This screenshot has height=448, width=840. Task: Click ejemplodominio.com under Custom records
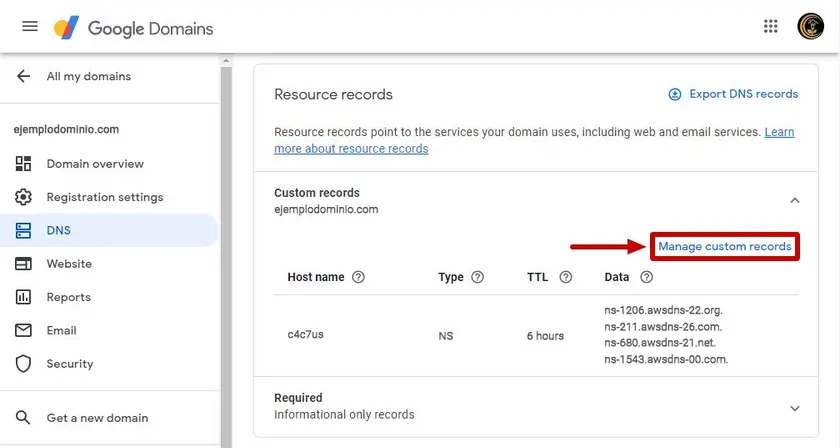click(326, 209)
